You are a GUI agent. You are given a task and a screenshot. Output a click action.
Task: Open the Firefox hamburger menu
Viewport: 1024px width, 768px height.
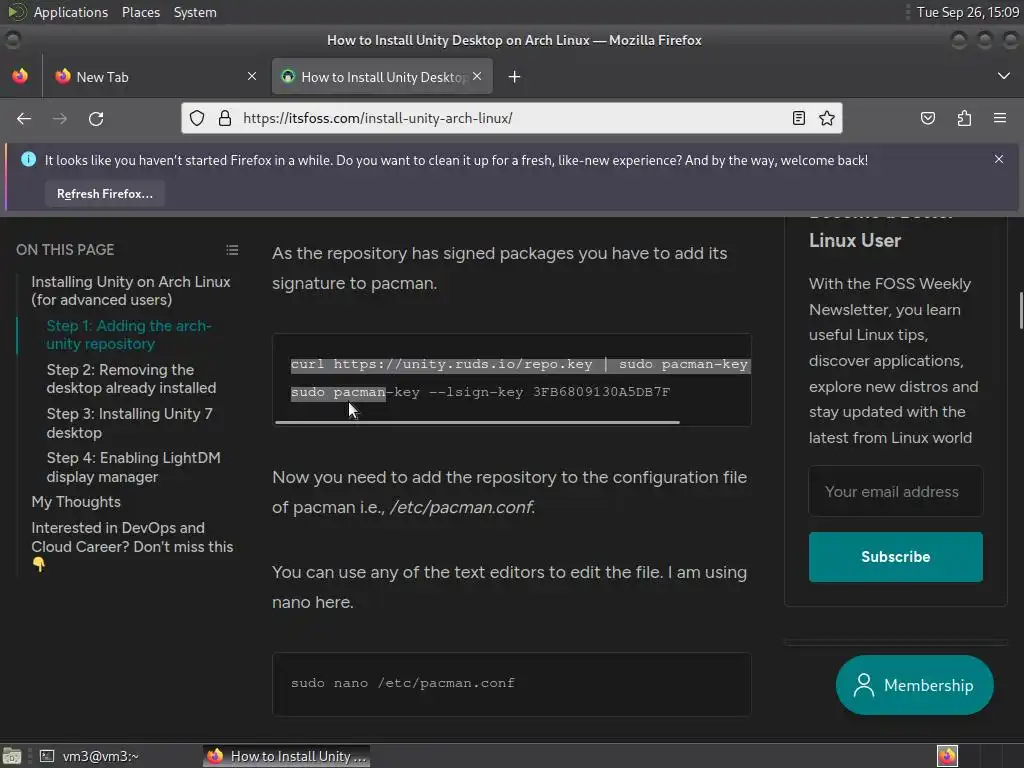point(1000,118)
